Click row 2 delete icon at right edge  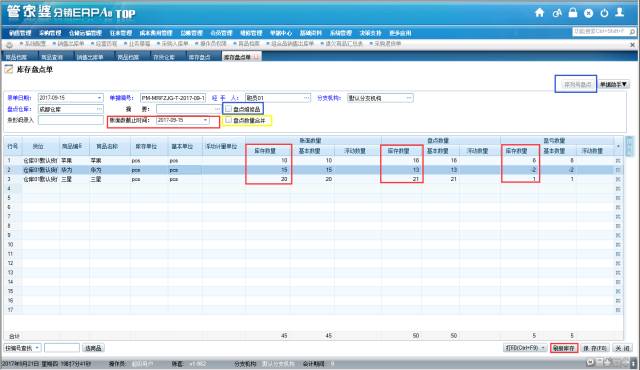pyautogui.click(x=618, y=170)
